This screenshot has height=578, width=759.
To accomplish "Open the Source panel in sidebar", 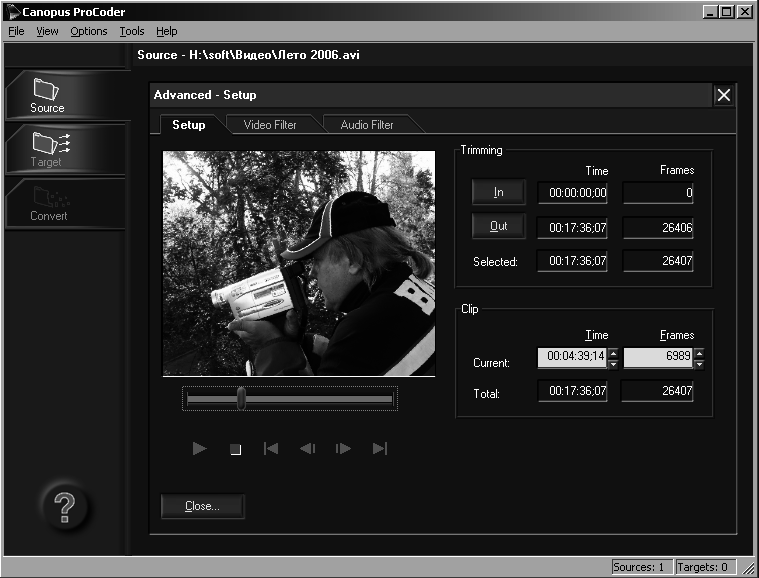I will 65,95.
